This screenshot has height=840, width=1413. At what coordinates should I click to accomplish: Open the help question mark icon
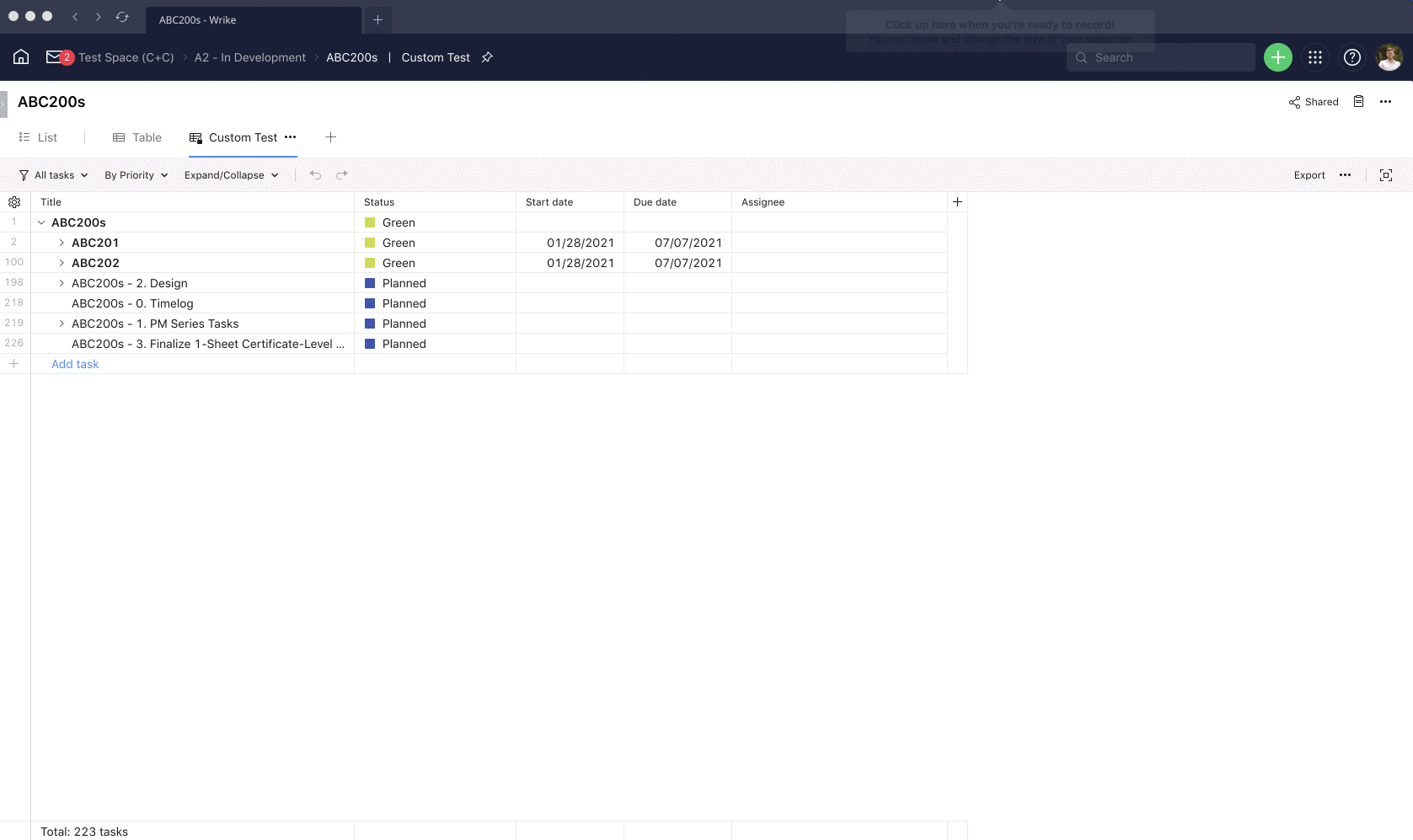coord(1352,57)
